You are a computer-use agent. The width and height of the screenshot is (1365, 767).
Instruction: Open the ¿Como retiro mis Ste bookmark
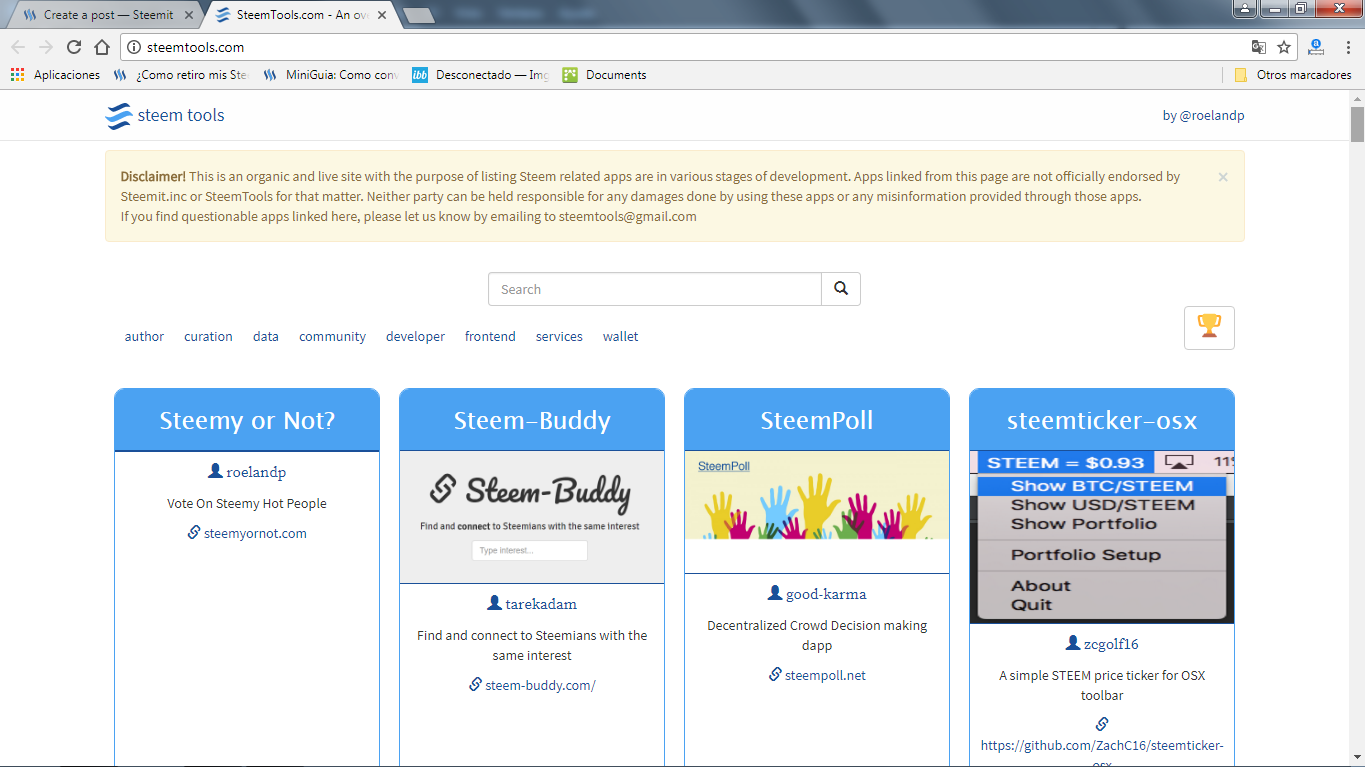coord(180,75)
